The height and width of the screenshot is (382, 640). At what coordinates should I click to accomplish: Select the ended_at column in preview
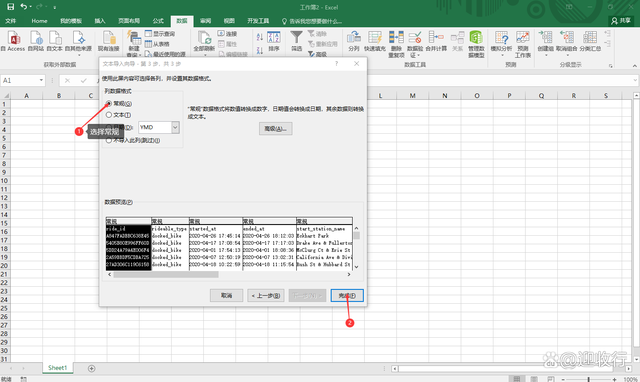click(269, 244)
